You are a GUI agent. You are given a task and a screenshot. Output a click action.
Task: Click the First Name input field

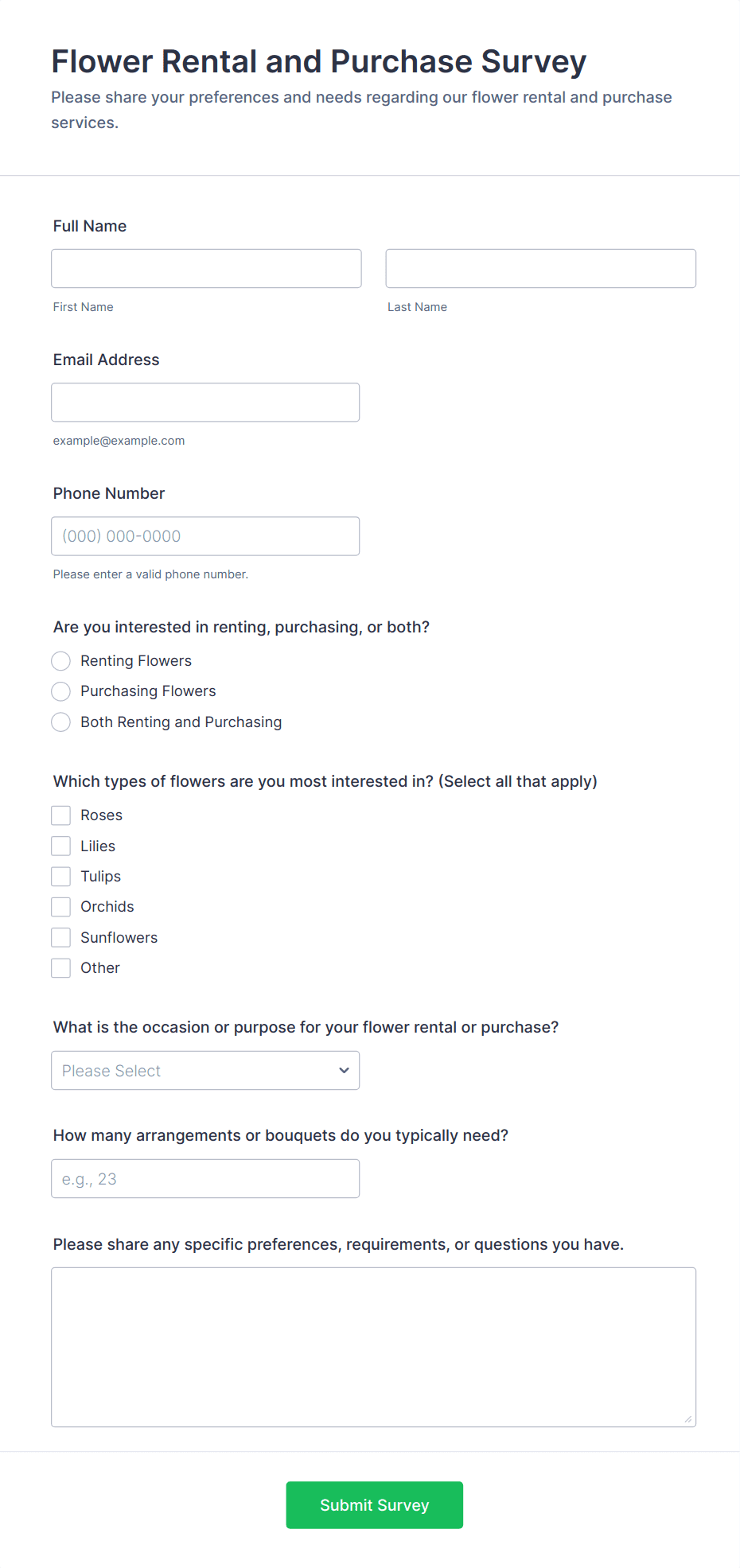206,268
